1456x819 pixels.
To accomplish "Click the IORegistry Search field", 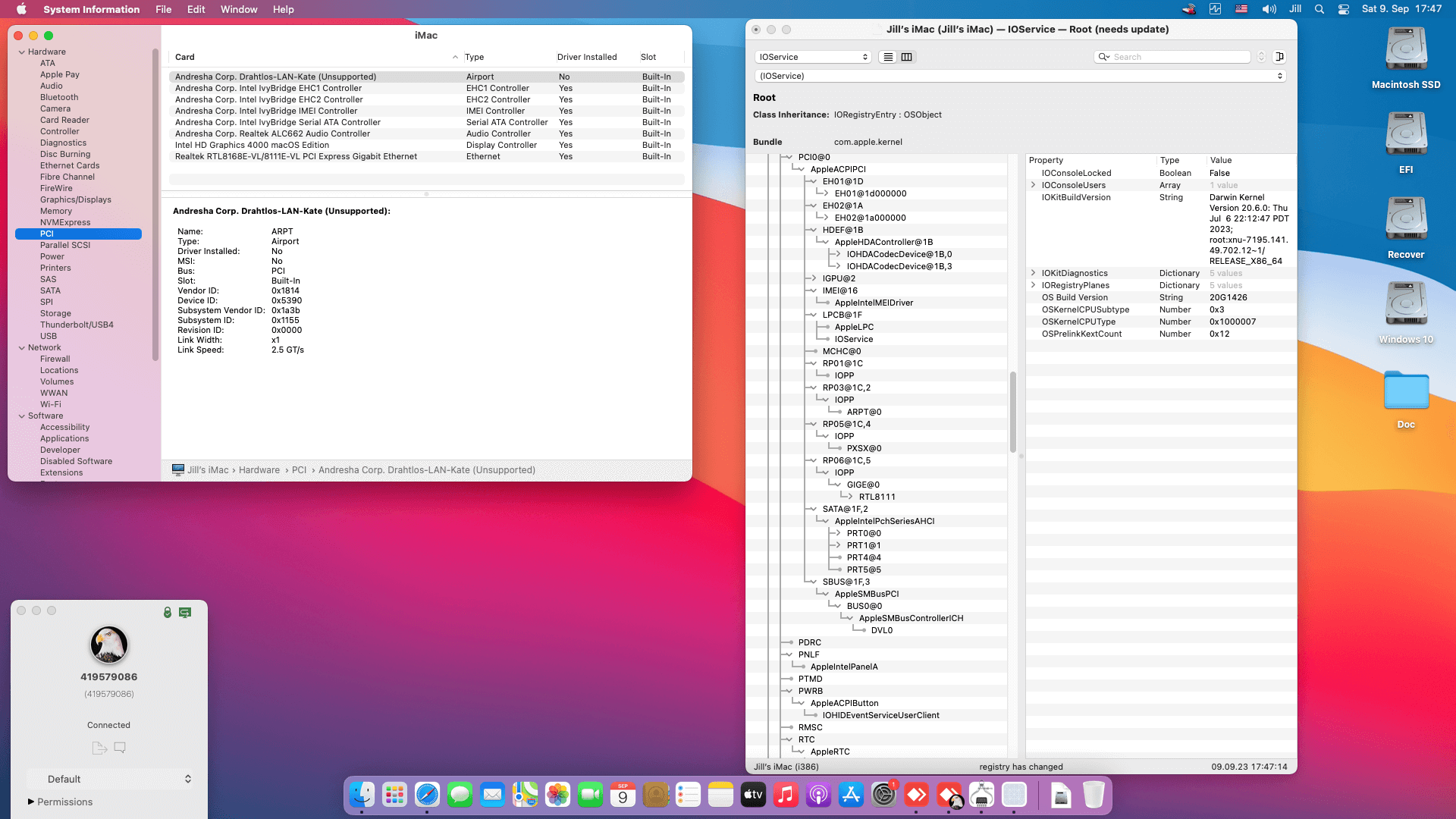I will point(1172,57).
